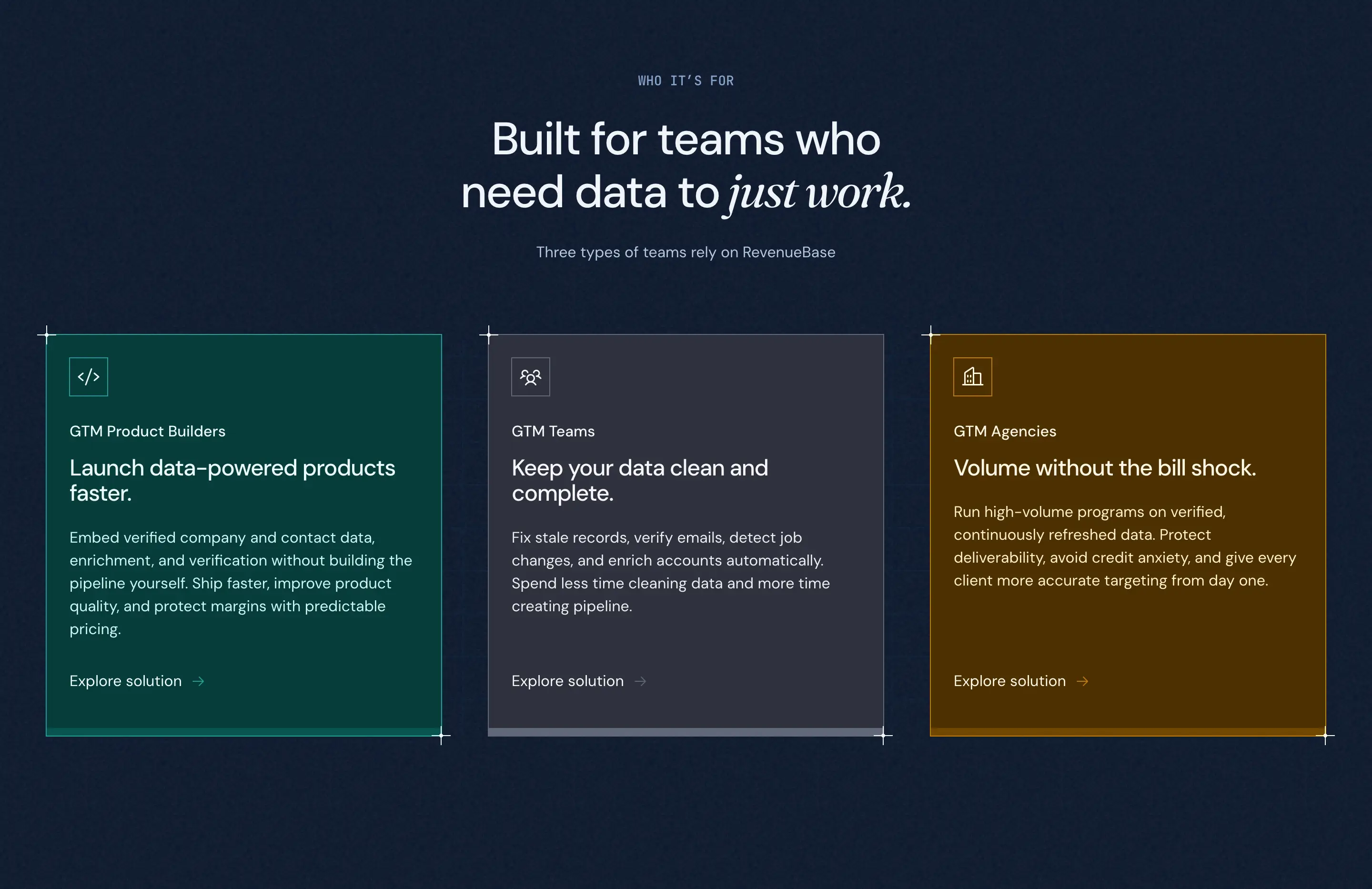Click the WHO IT'S FOR label

click(x=686, y=80)
